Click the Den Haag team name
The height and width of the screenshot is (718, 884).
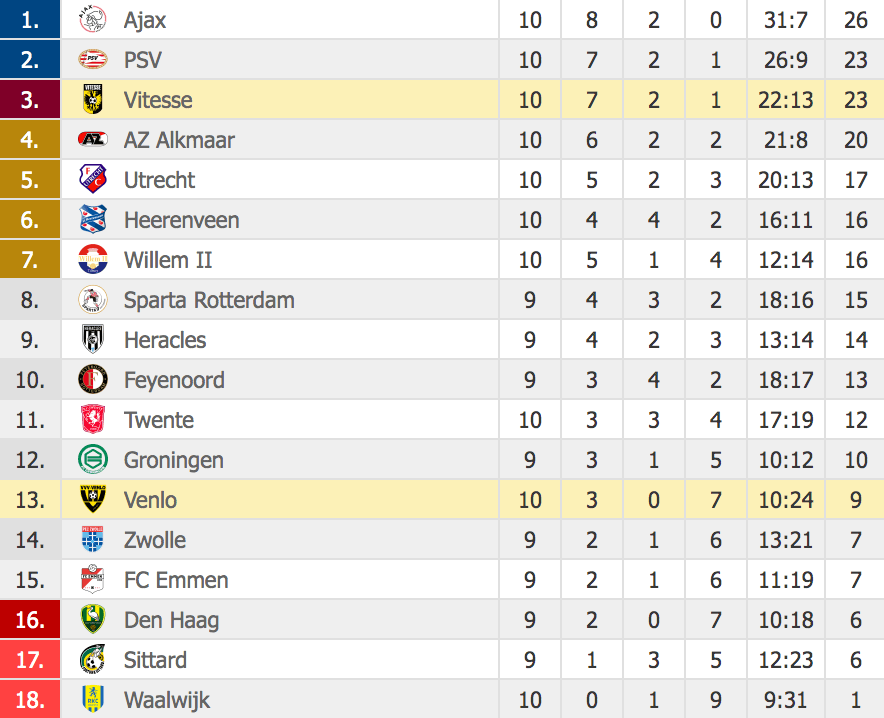(x=171, y=620)
